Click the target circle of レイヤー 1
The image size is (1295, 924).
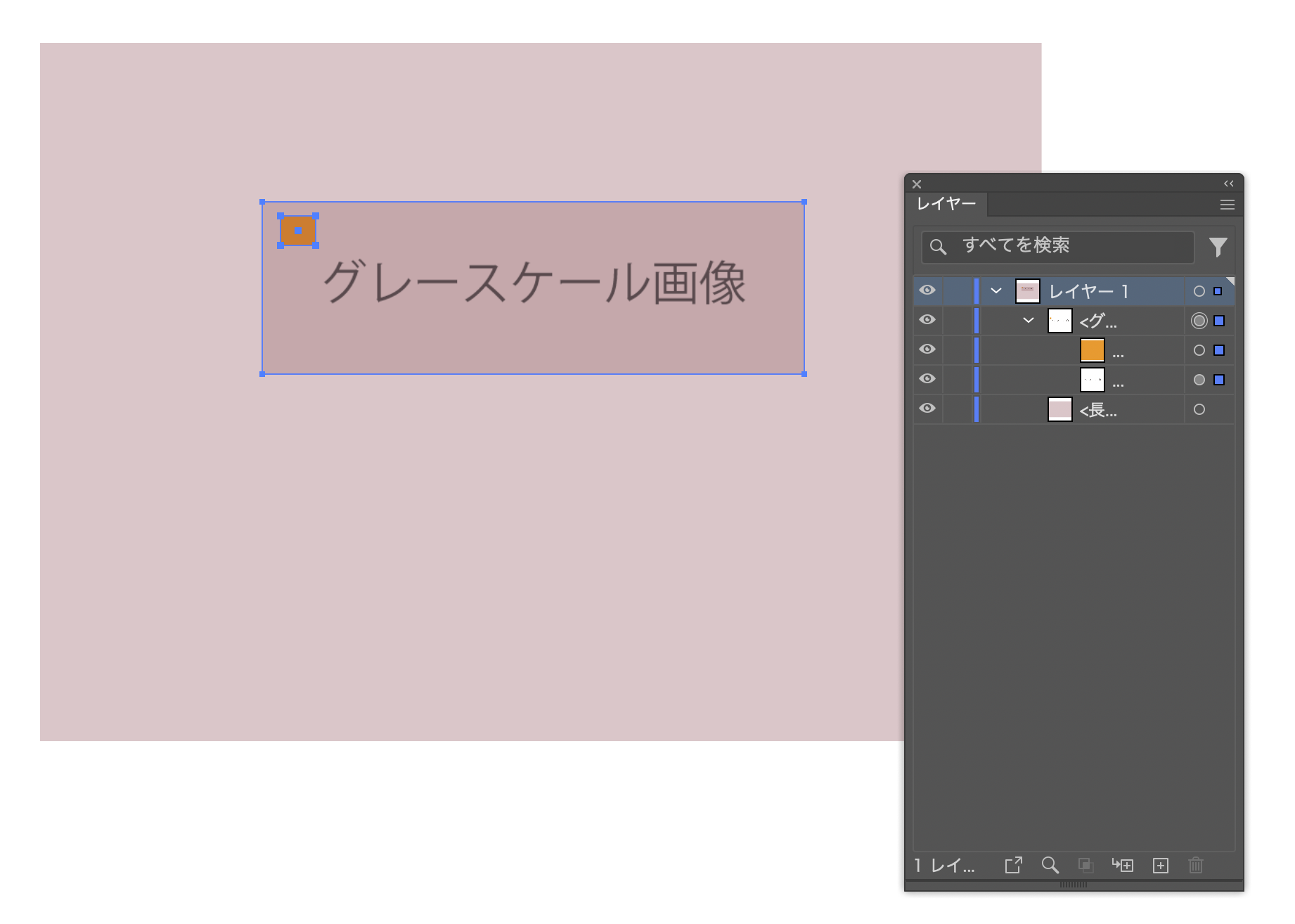click(x=1200, y=290)
